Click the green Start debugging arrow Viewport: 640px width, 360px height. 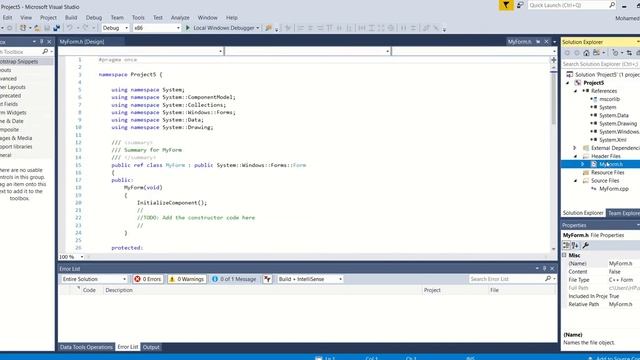[x=188, y=28]
